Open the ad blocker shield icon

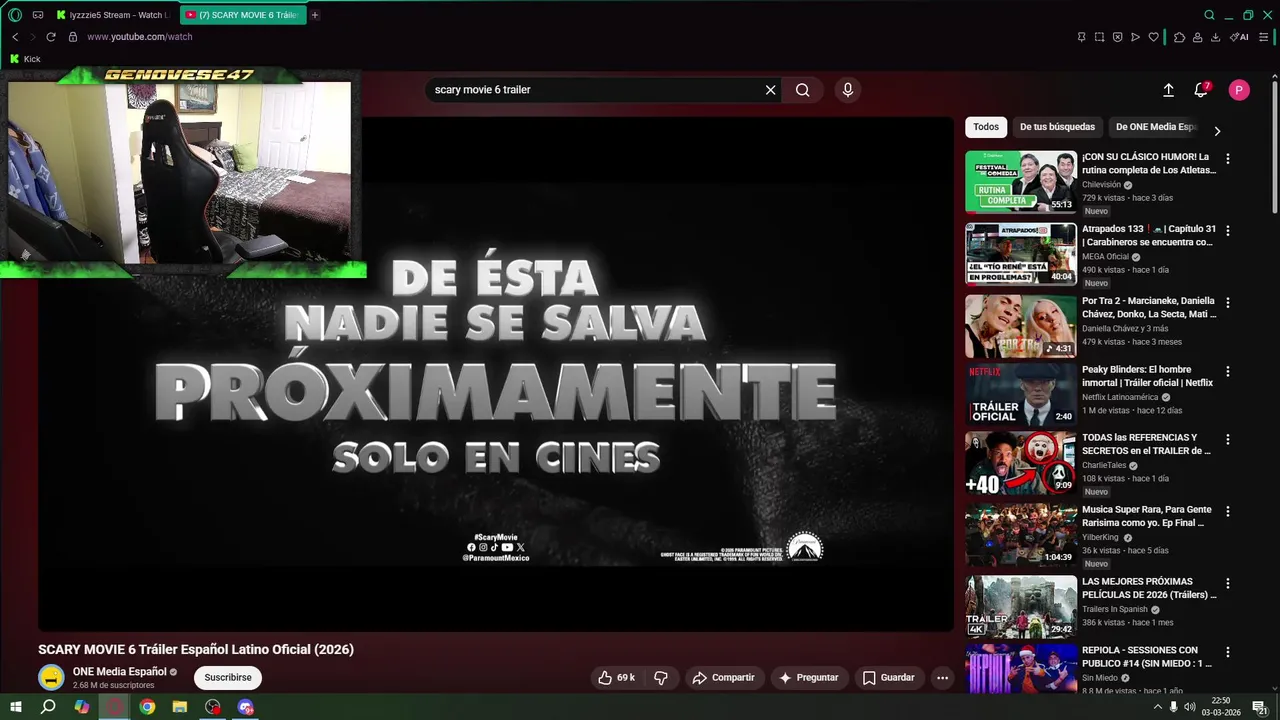pos(1117,37)
